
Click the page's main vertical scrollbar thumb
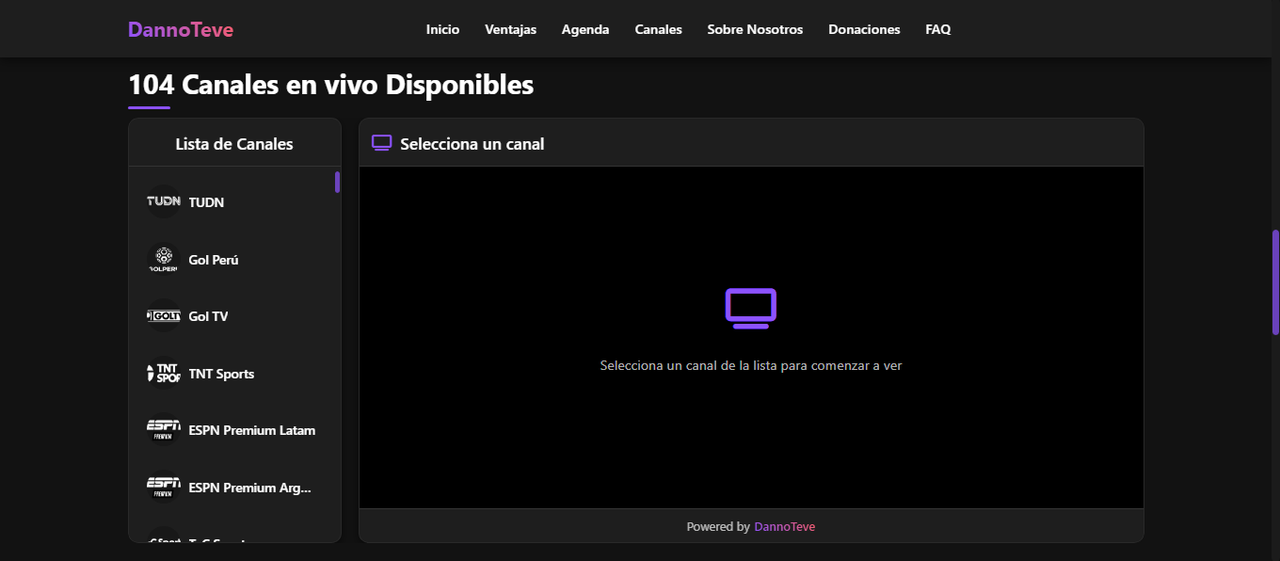tap(1275, 282)
